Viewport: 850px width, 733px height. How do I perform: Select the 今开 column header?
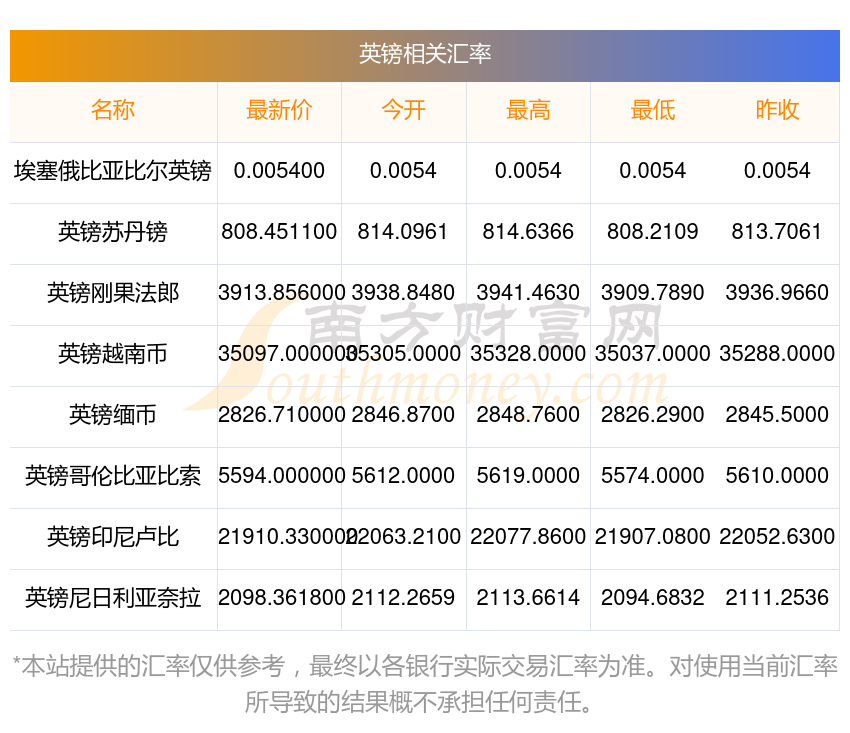pyautogui.click(x=403, y=110)
